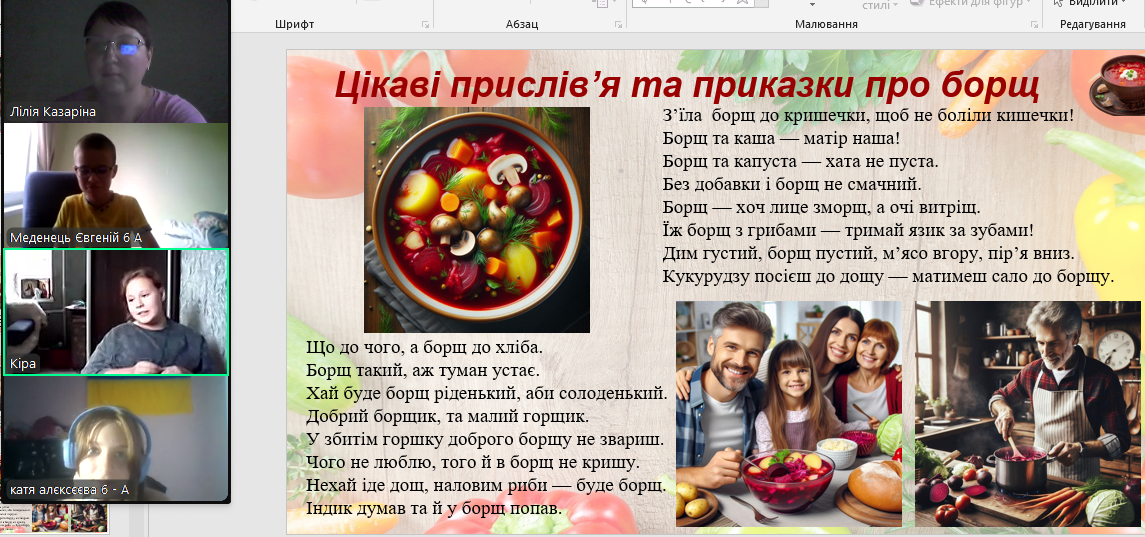Image resolution: width=1145 pixels, height=537 pixels.
Task: Click the Редагування group label
Action: click(1092, 25)
